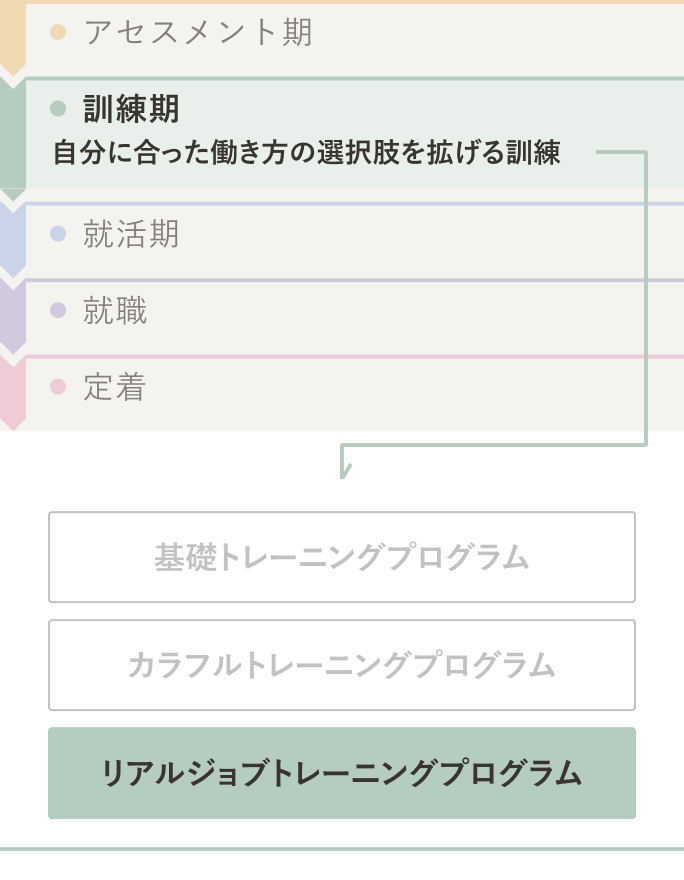Screen dimensions: 684x880
Task: Click the green chevron marker of the training step
Action: pos(13,139)
